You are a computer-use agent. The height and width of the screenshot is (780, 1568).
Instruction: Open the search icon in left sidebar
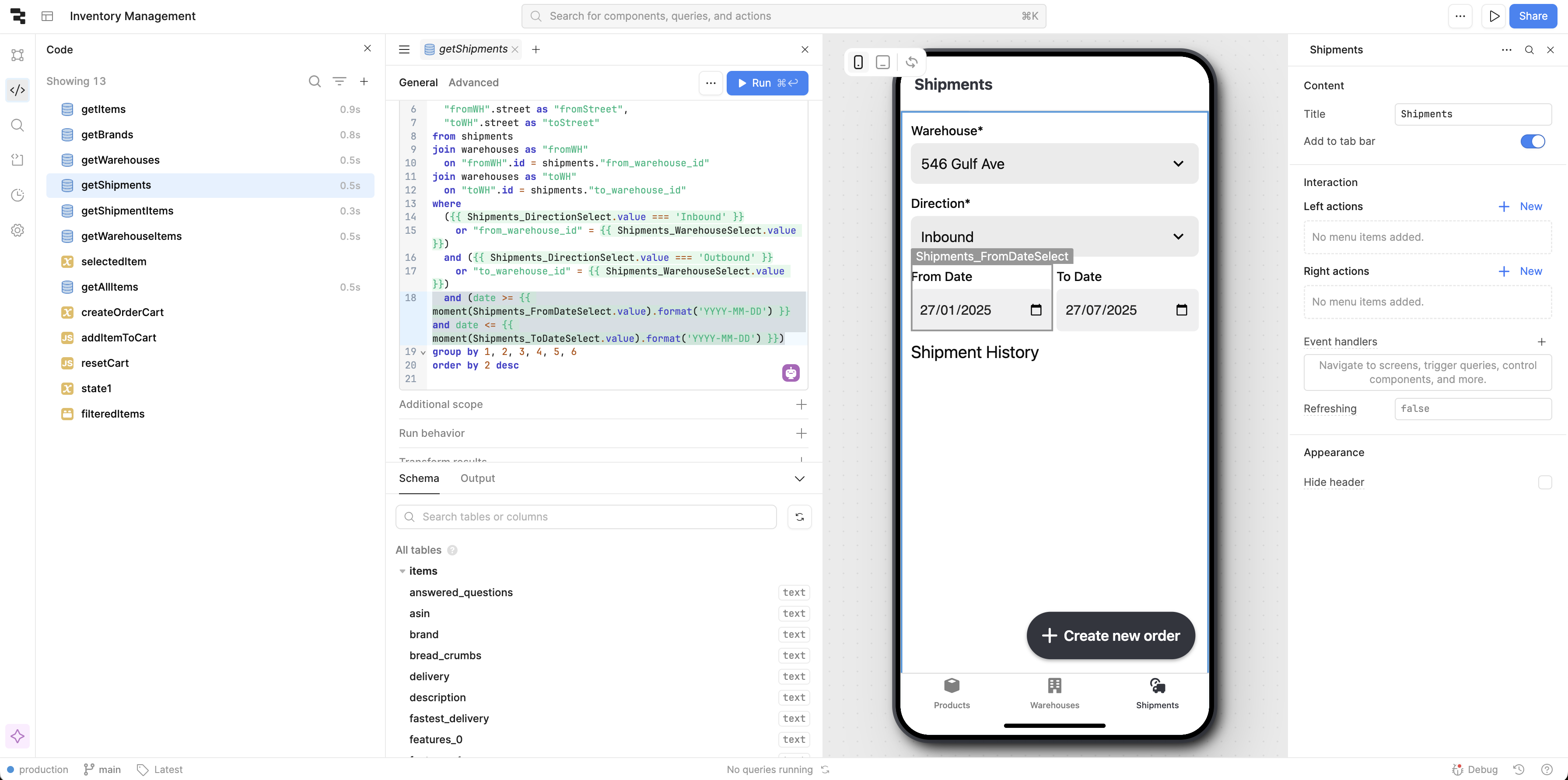click(x=17, y=126)
